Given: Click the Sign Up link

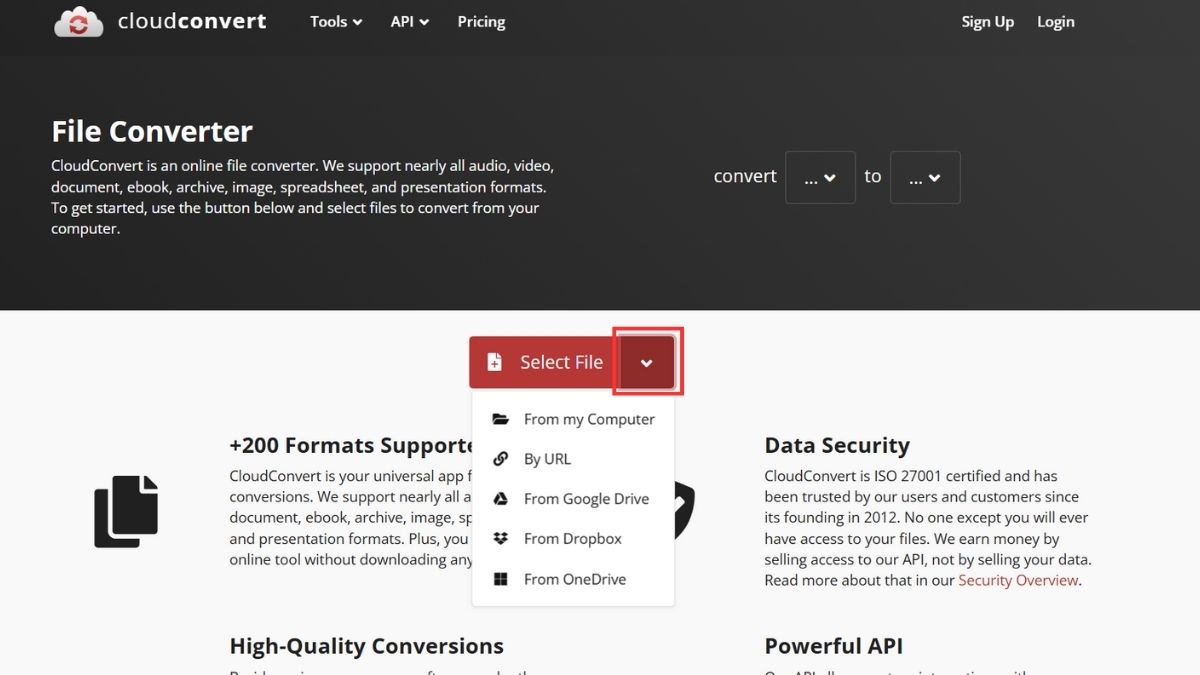Looking at the screenshot, I should click(x=988, y=21).
